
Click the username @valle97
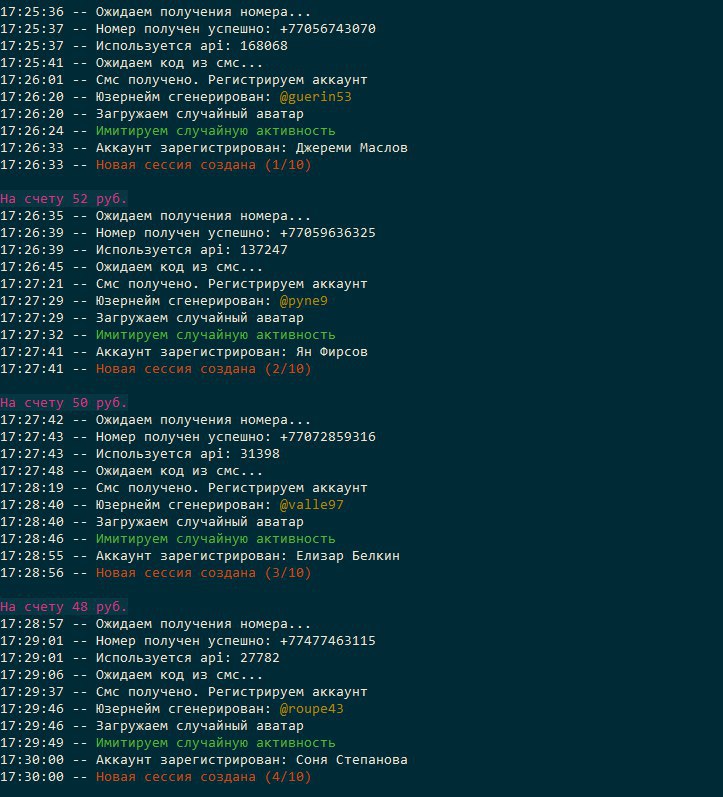click(x=312, y=505)
